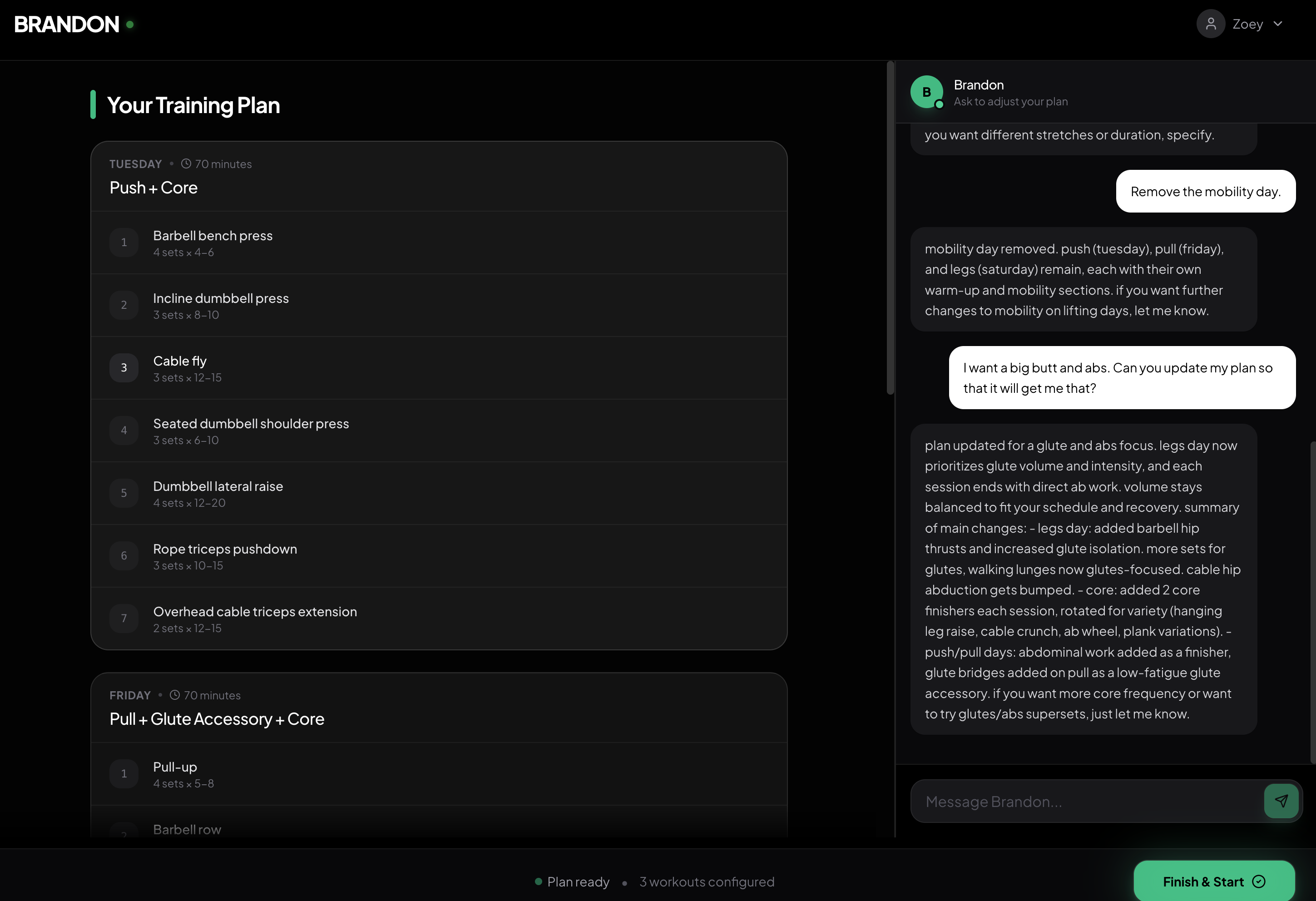The height and width of the screenshot is (901, 1316).
Task: Open the Zoey account dropdown
Action: tap(1278, 24)
